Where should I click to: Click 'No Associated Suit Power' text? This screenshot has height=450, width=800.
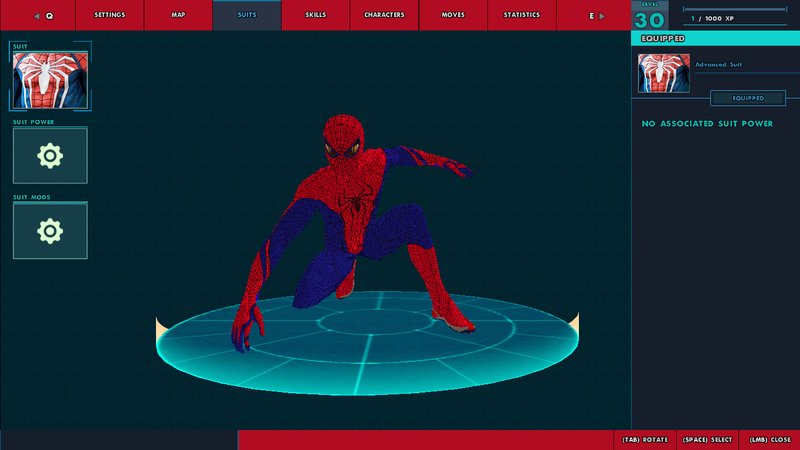point(707,123)
